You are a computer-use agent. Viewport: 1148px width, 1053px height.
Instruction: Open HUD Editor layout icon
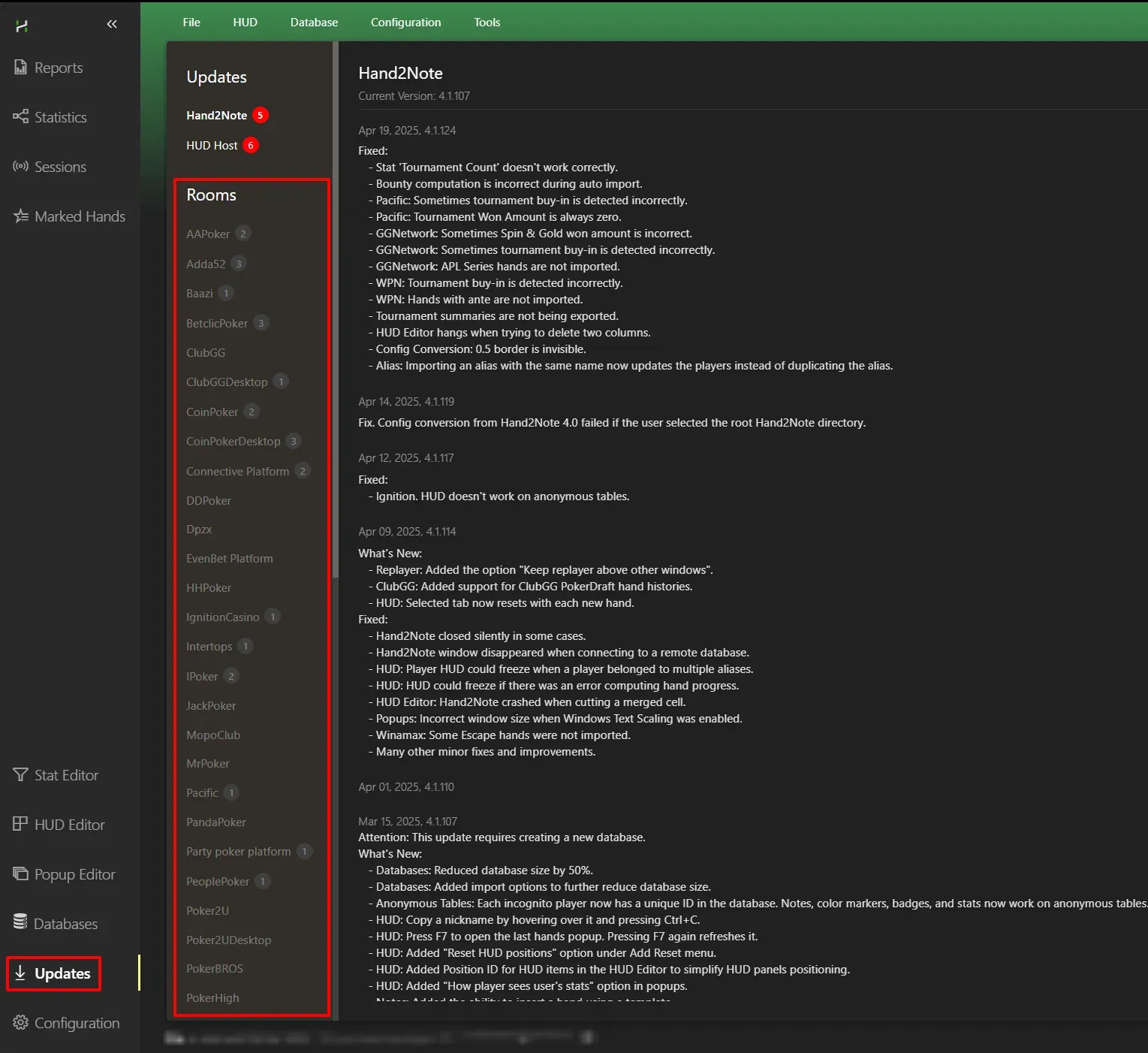tap(20, 824)
